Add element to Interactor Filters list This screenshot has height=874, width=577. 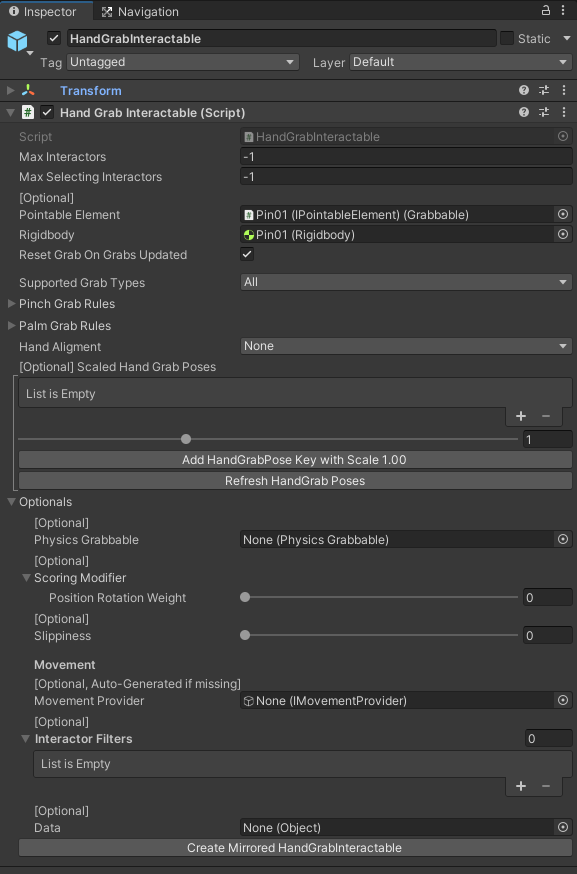tap(521, 786)
